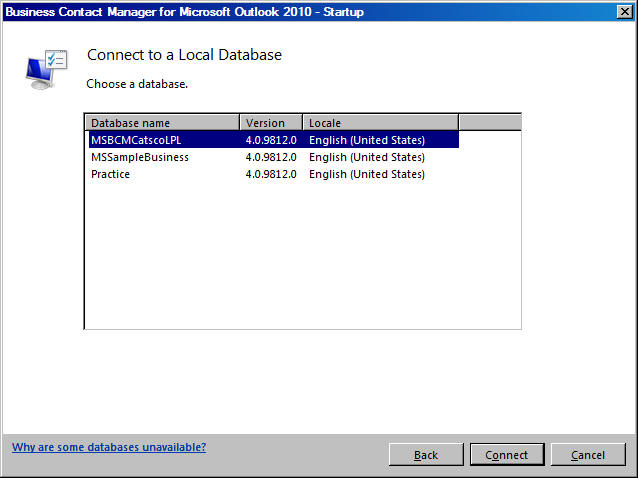638x478 pixels.
Task: Click version 4.0.9812.0 in MSBCMCatscoLPL row
Action: pyautogui.click(x=271, y=140)
